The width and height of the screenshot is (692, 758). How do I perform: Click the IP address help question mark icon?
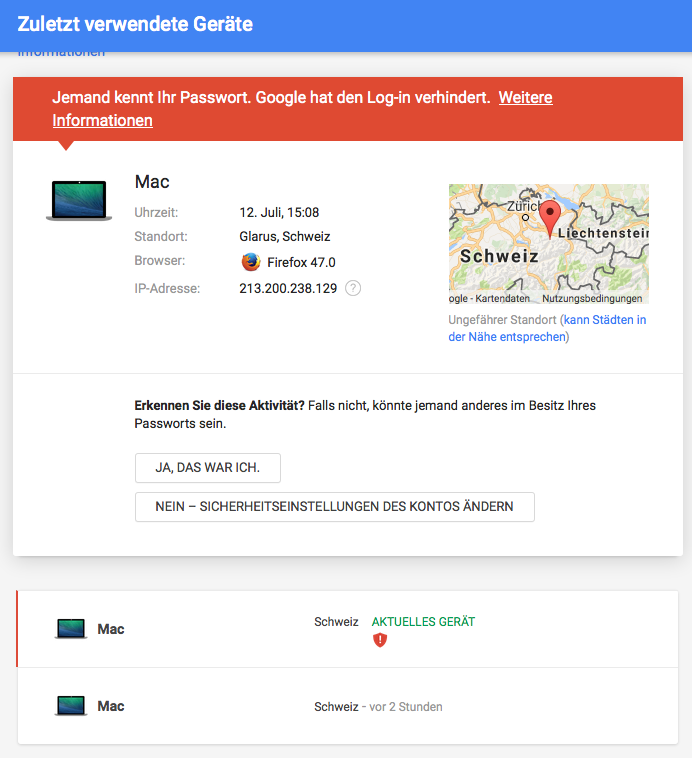coord(353,288)
